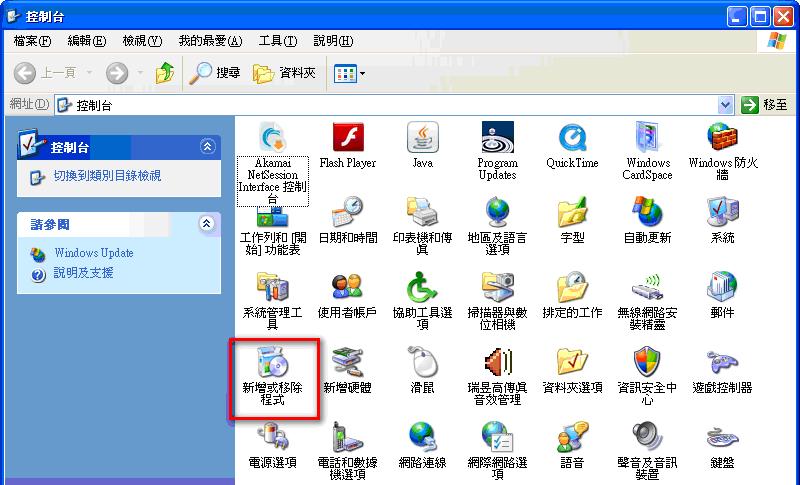
Task: Go up one folder level
Action: click(x=165, y=73)
